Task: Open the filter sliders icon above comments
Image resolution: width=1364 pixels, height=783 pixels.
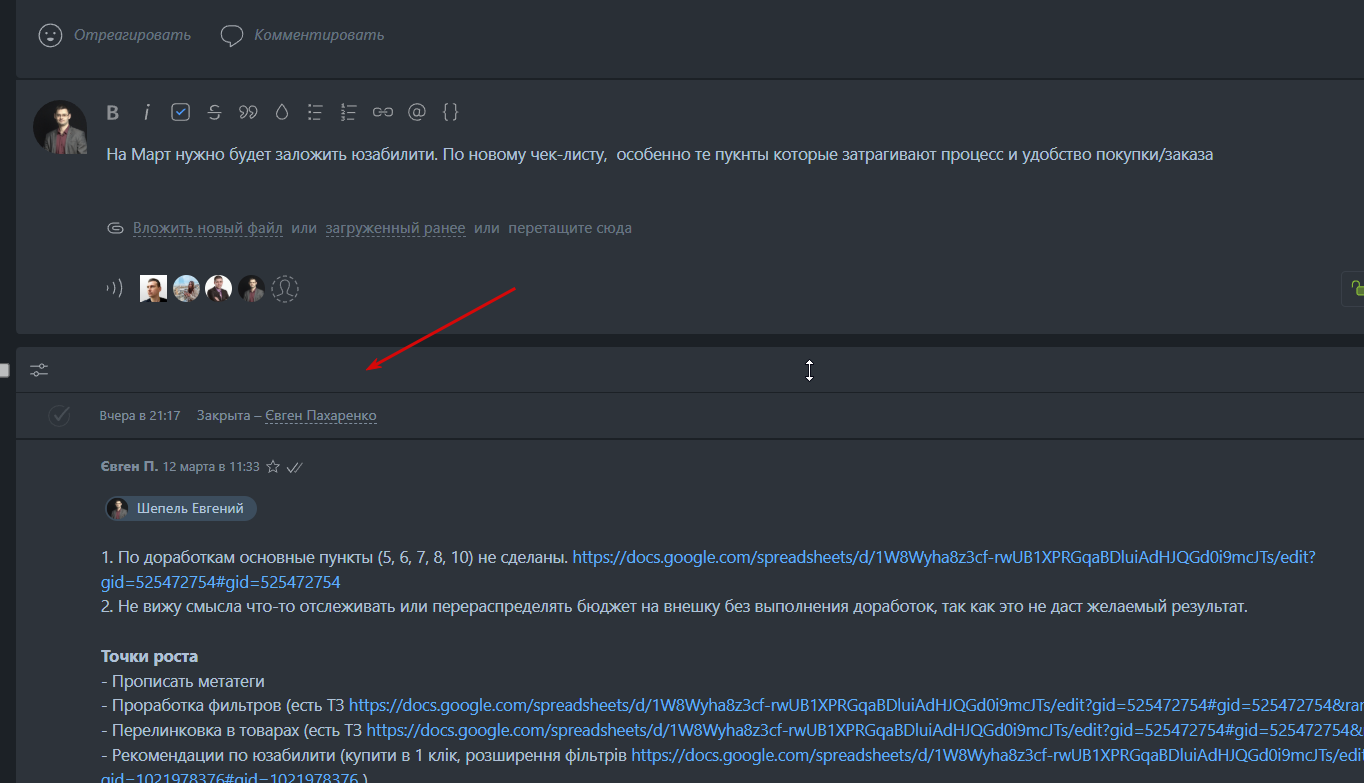Action: click(x=39, y=370)
